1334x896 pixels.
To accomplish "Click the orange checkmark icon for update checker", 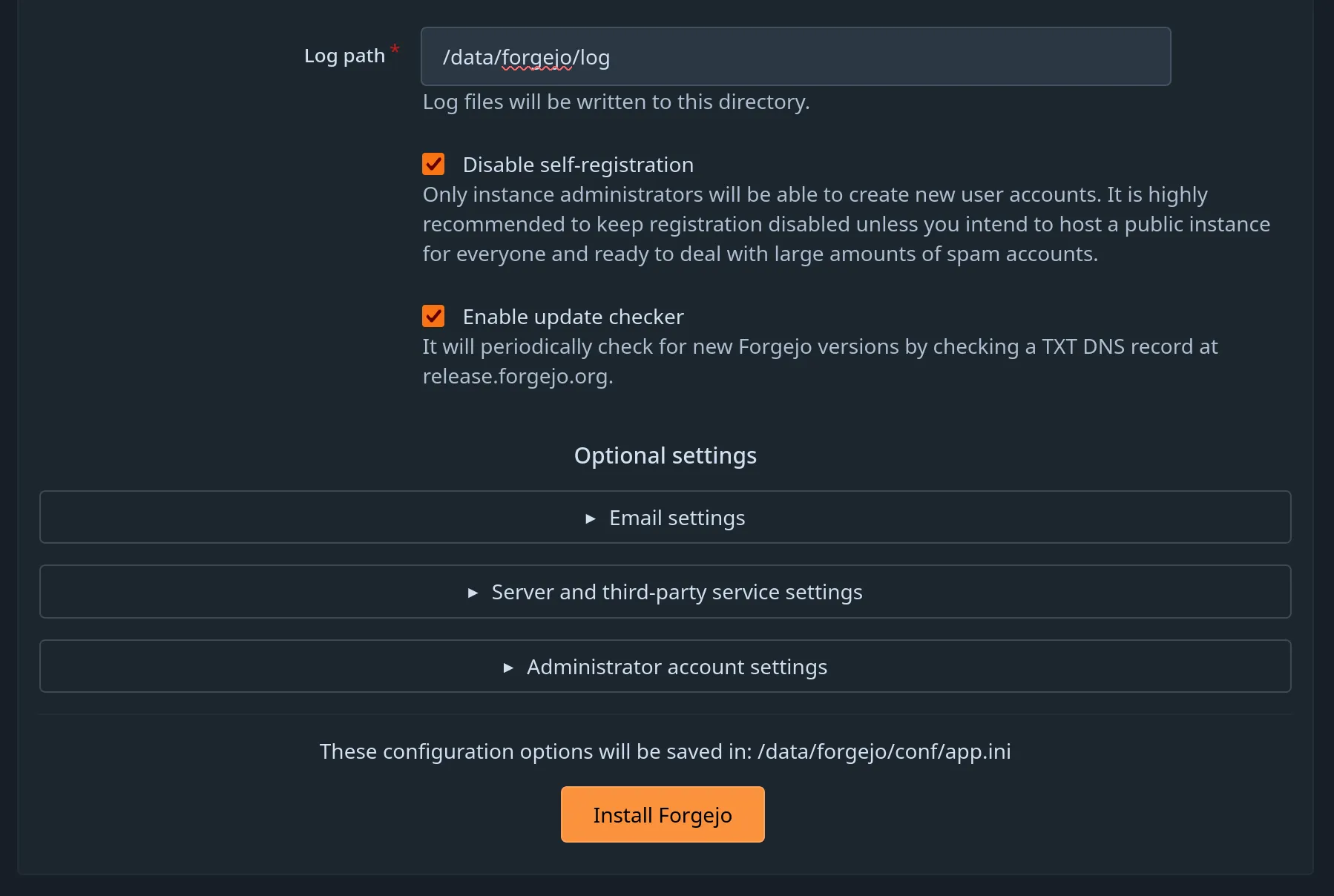I will point(433,315).
